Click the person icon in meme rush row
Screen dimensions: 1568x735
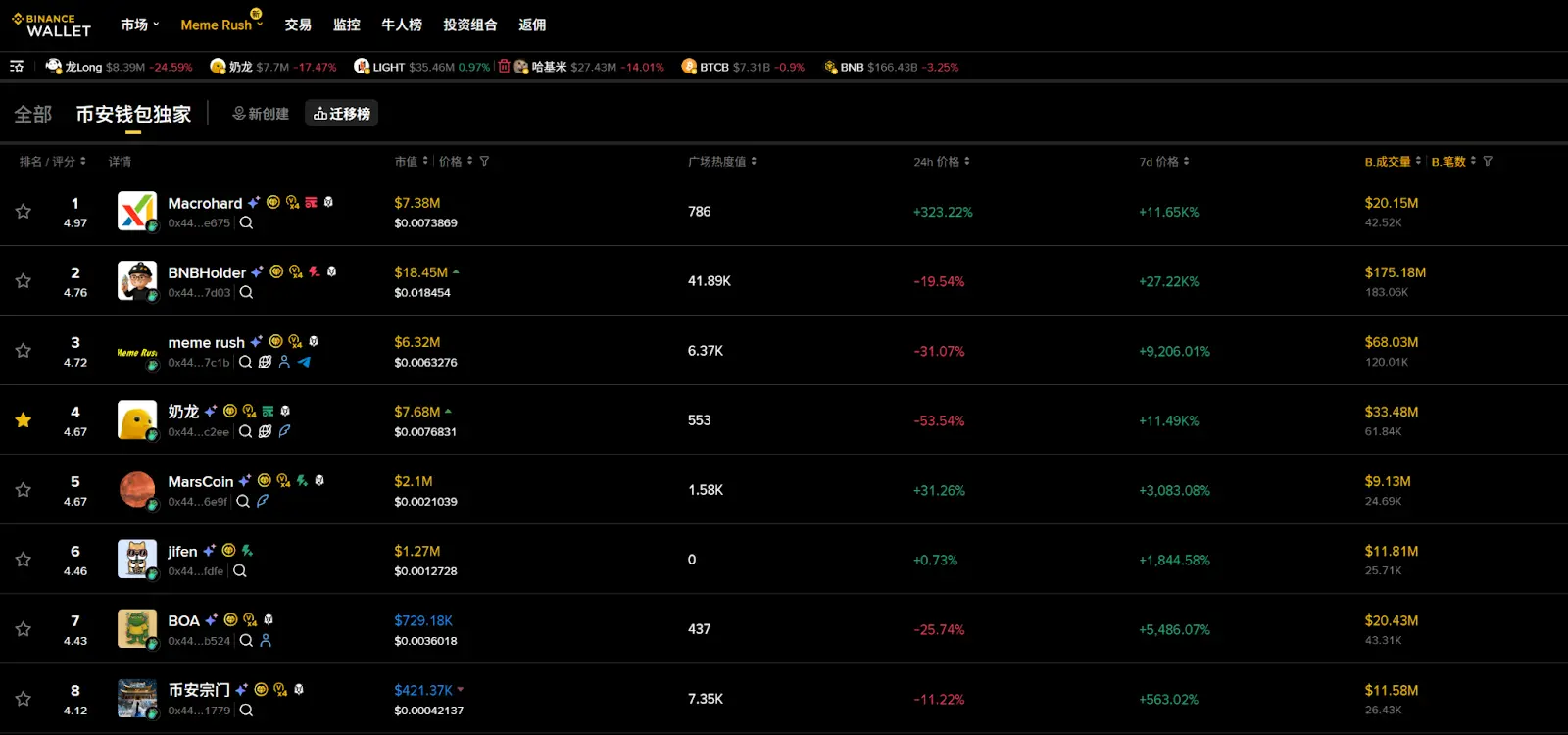click(x=284, y=363)
